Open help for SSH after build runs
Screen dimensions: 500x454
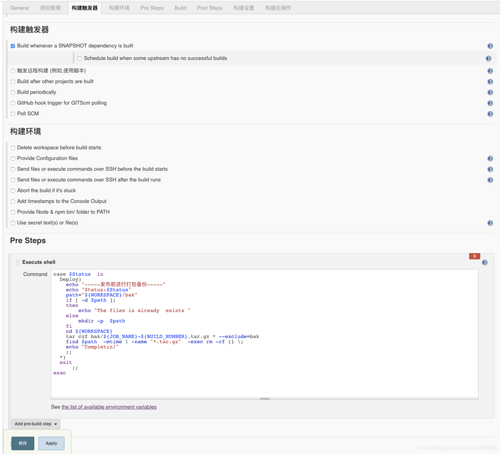(490, 180)
